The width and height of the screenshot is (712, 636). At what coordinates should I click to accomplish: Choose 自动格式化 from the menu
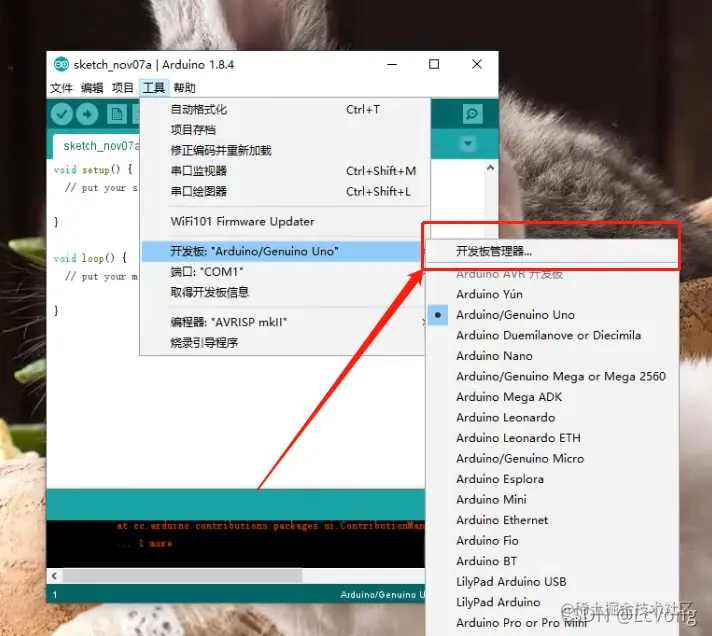tap(285, 109)
